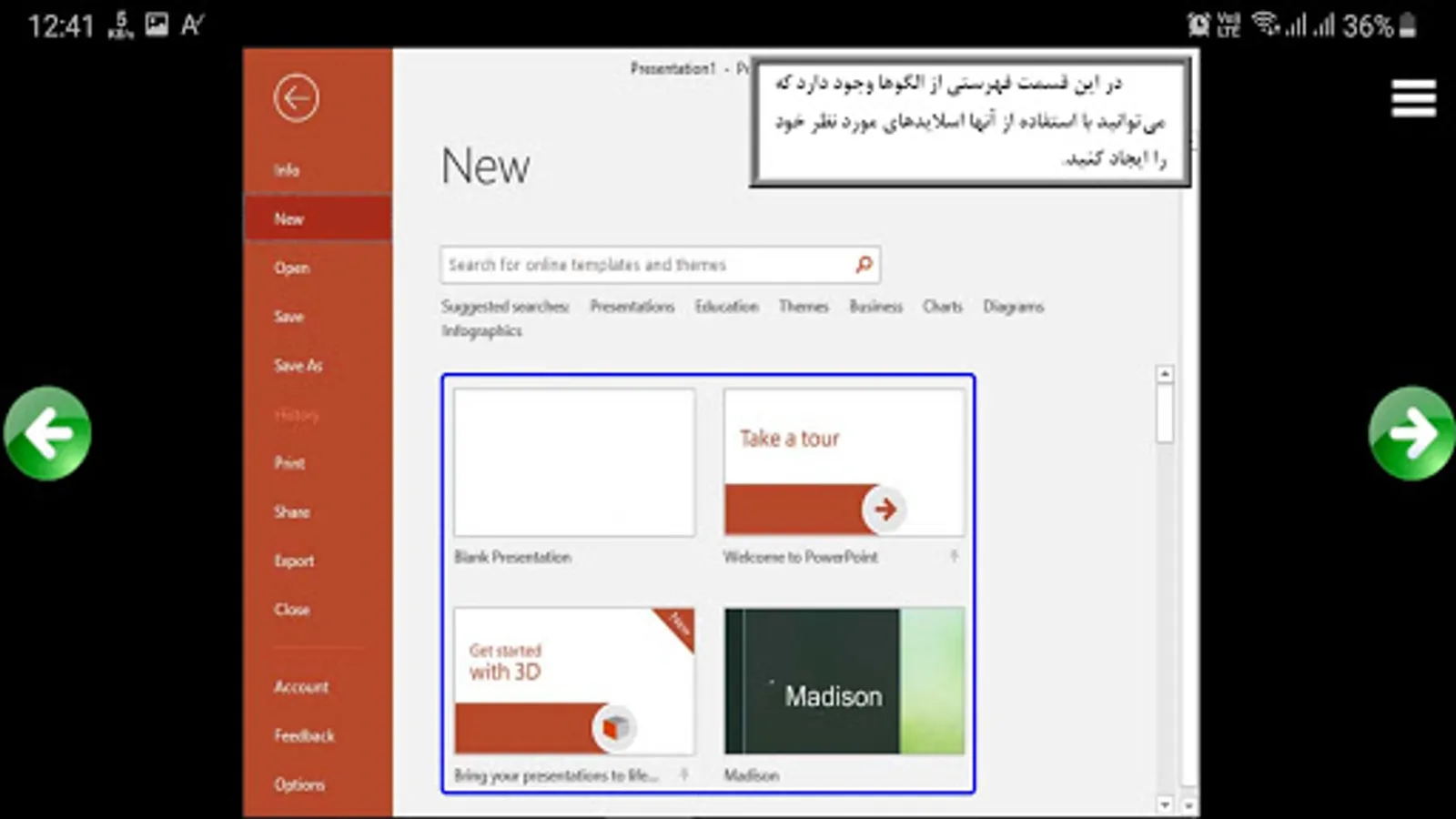Viewport: 1456px width, 819px height.
Task: Pin the Welcome to PowerPoint template
Action: pyautogui.click(x=954, y=556)
